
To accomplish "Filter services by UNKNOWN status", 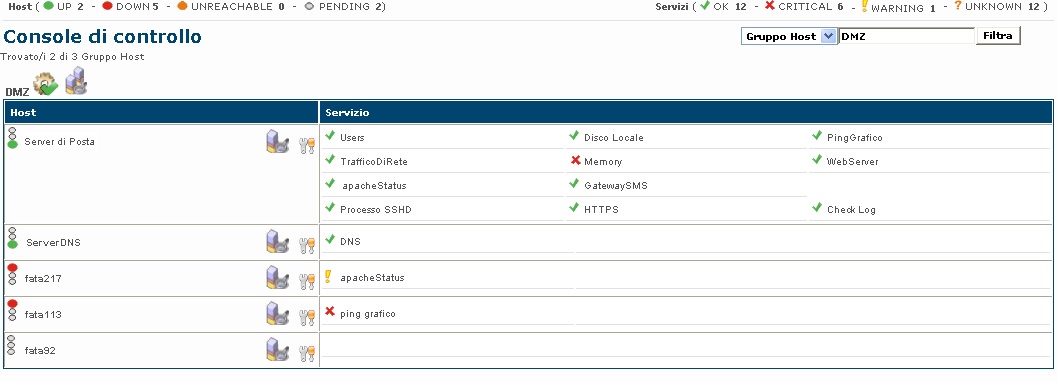I will [x=997, y=7].
